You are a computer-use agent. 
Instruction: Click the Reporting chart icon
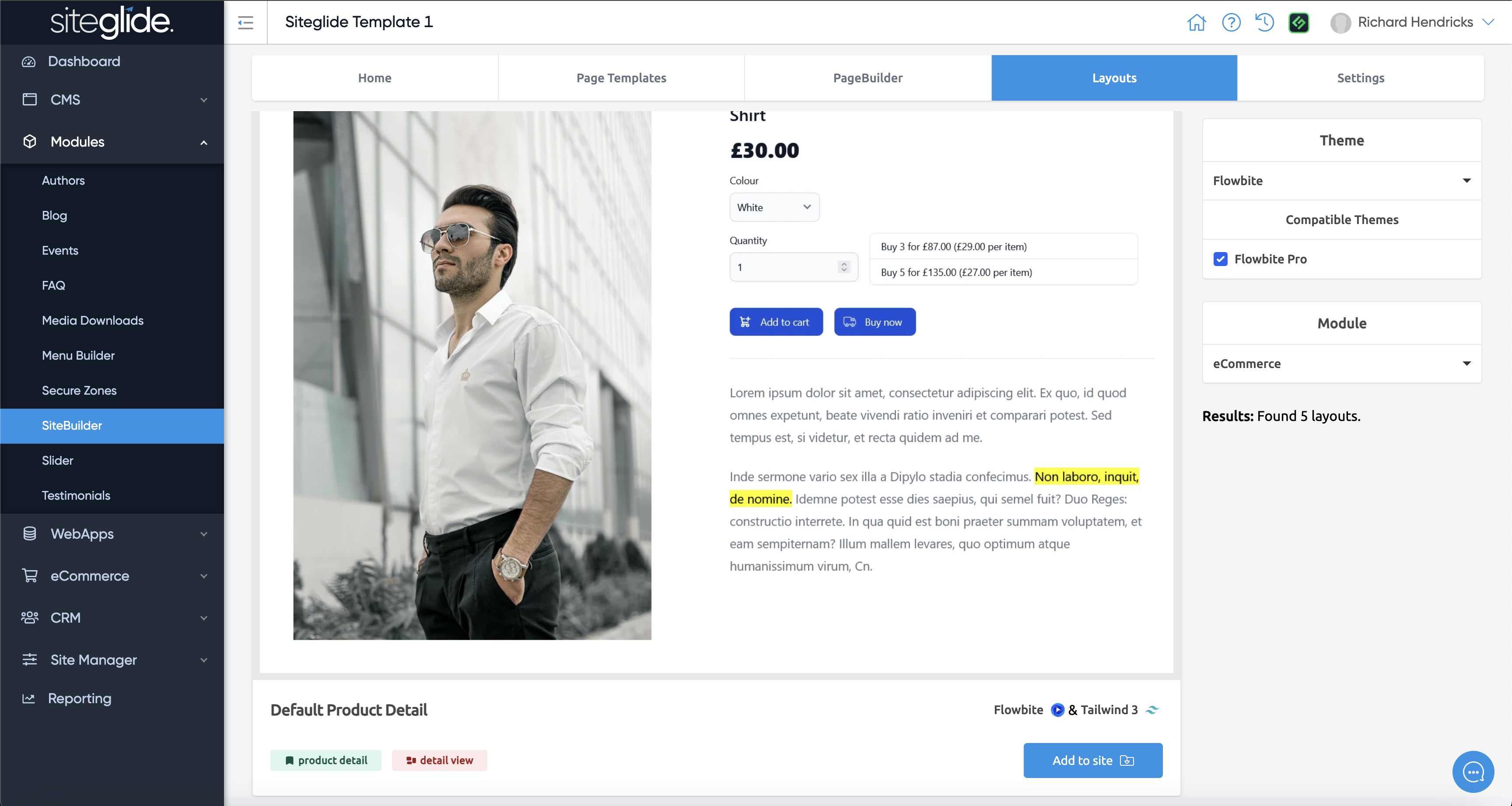(29, 698)
